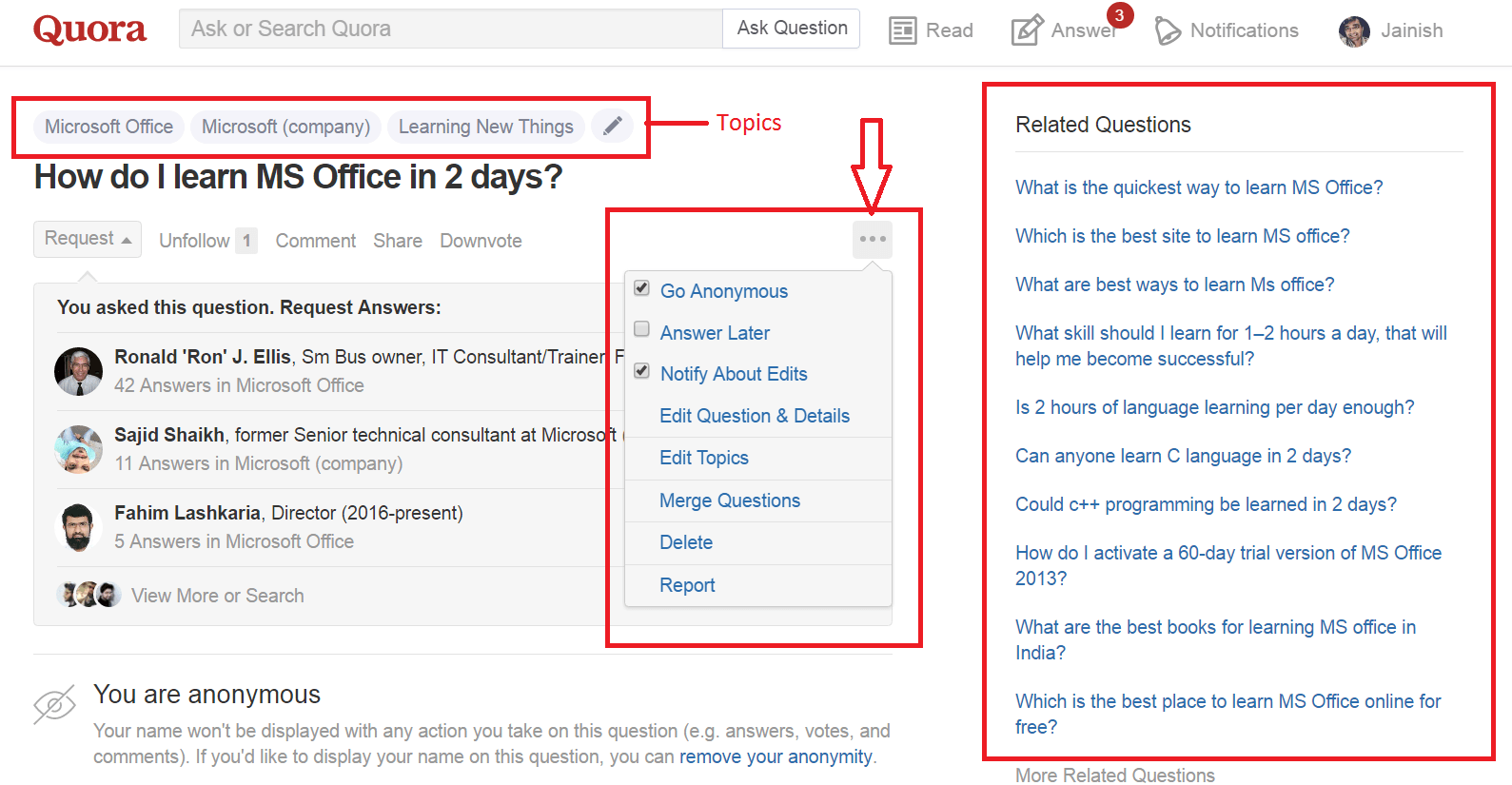The image size is (1512, 785).
Task: Click More Related Questions
Action: (1115, 775)
